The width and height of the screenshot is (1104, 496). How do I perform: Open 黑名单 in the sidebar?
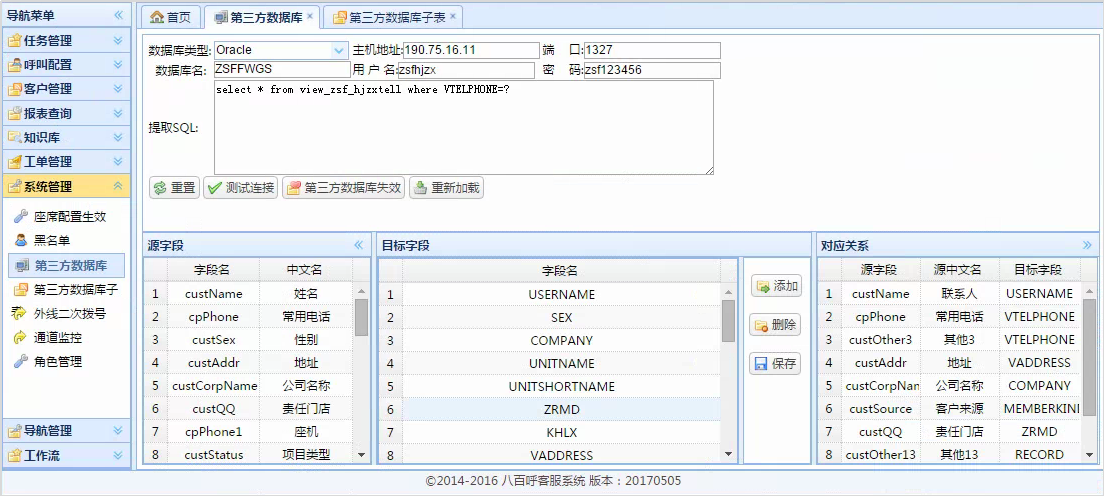[52, 240]
